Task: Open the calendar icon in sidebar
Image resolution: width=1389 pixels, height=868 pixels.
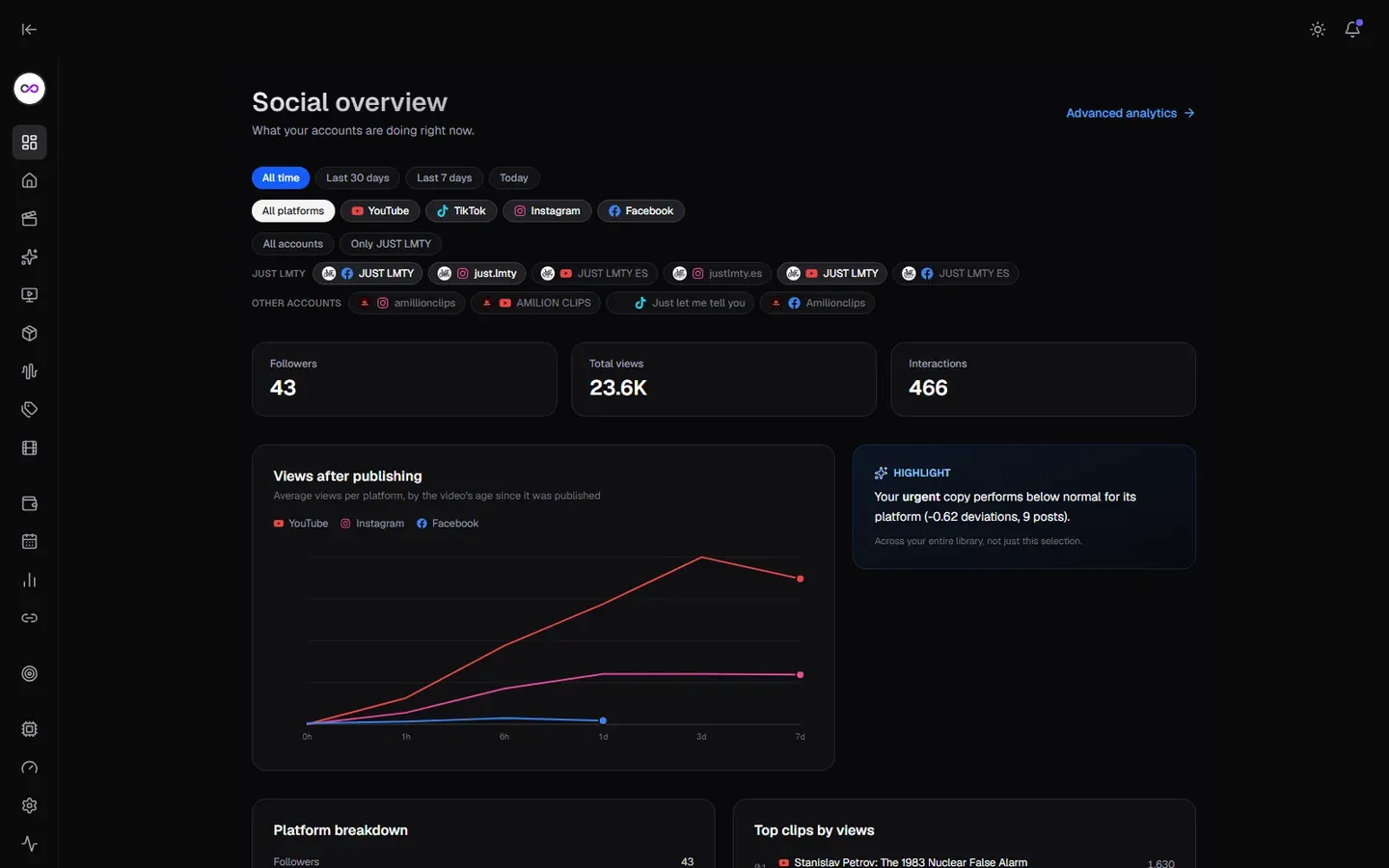Action: pyautogui.click(x=30, y=542)
